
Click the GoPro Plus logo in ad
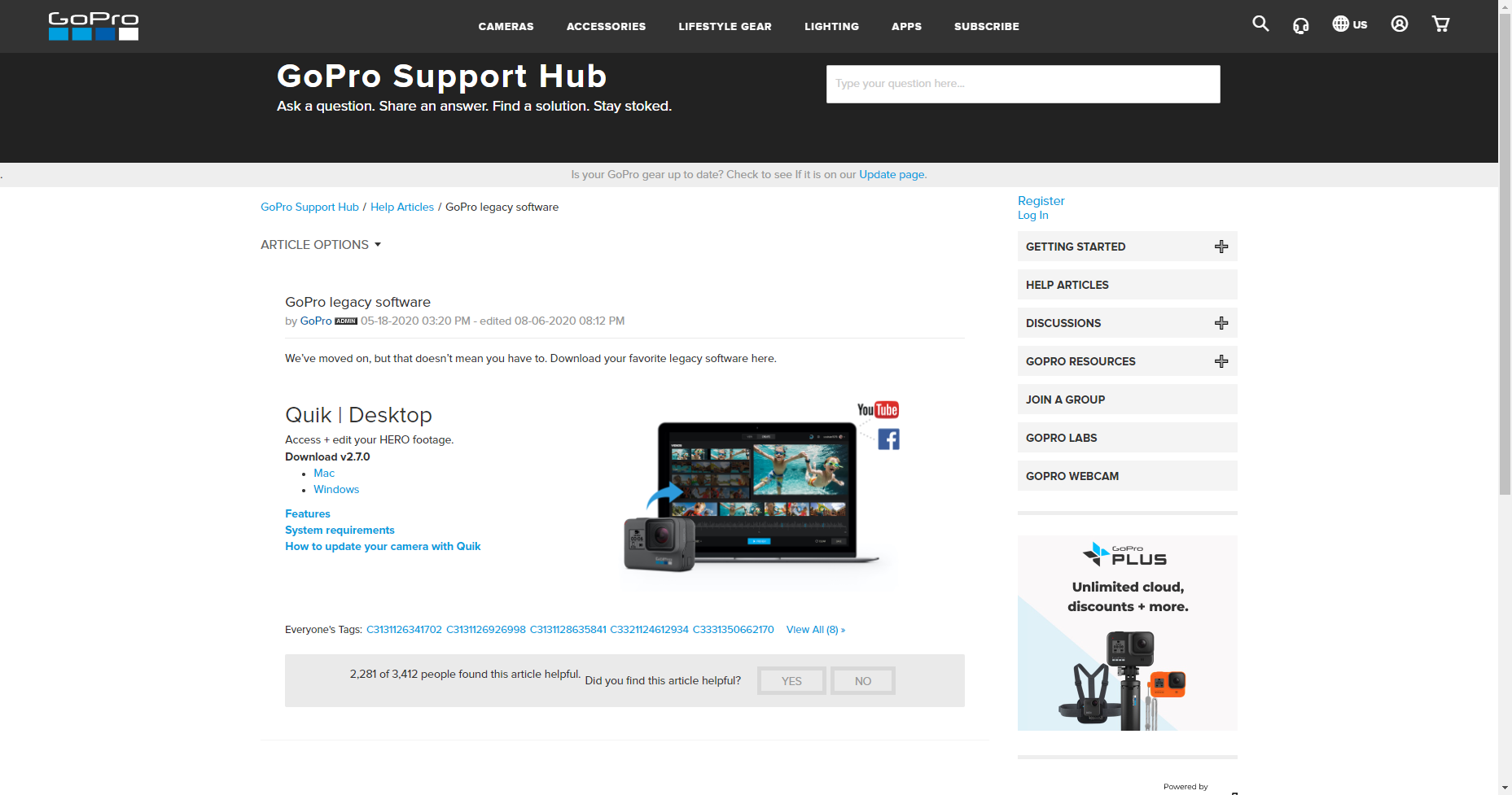point(1127,554)
